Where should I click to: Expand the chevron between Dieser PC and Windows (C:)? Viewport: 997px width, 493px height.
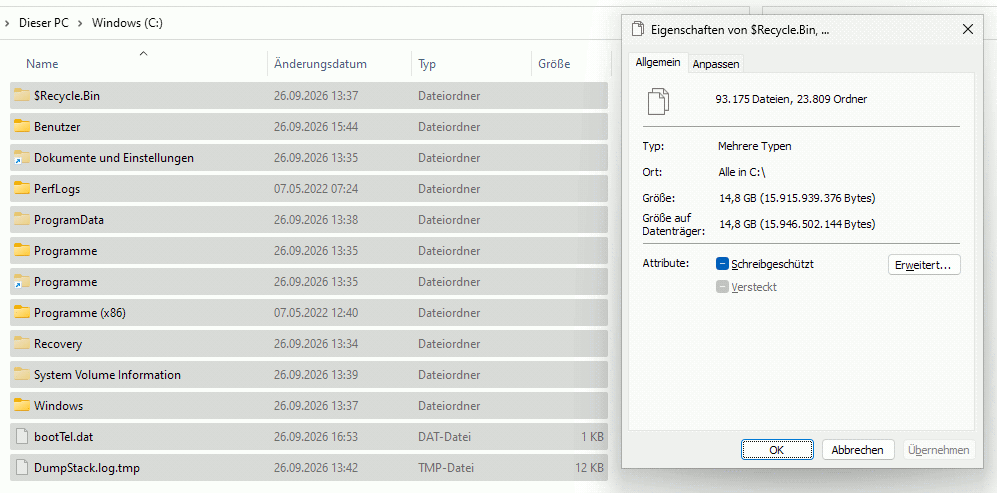point(81,23)
